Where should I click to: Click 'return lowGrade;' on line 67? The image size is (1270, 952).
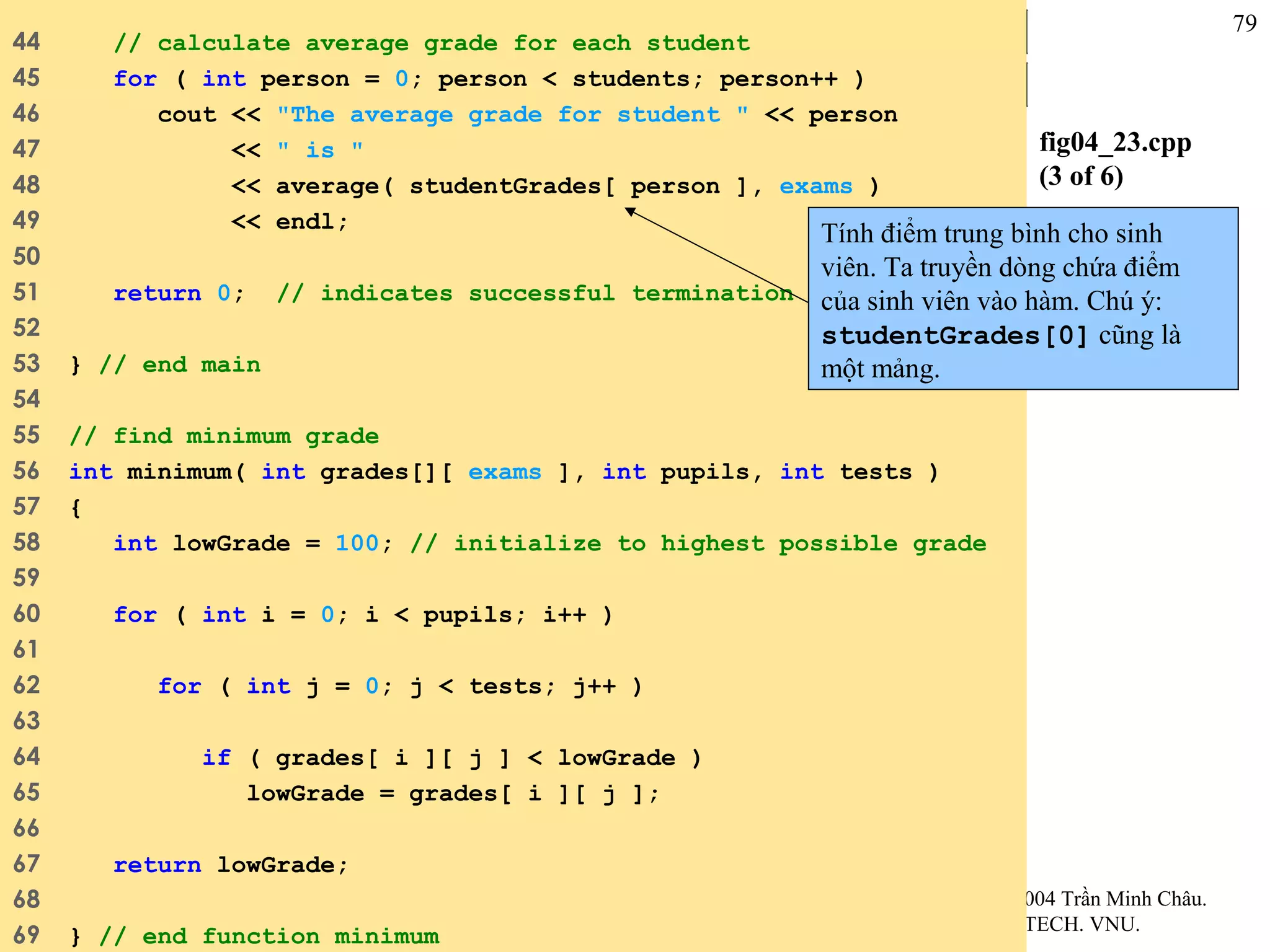tap(231, 865)
